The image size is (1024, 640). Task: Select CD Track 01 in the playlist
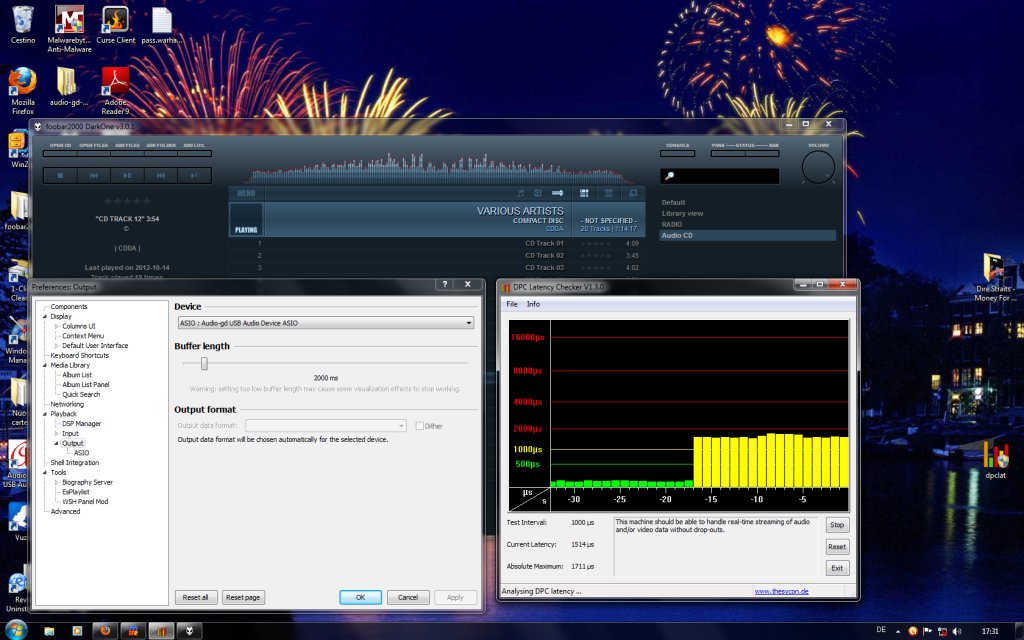click(436, 244)
